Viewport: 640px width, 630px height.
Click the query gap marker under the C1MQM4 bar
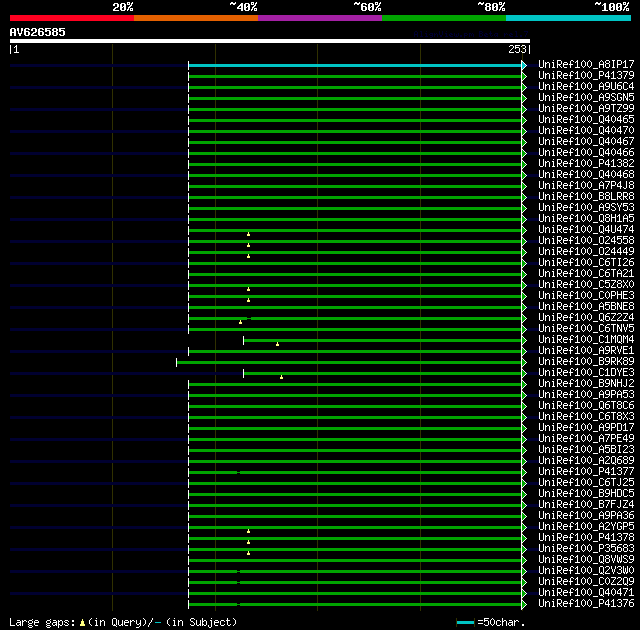278,344
